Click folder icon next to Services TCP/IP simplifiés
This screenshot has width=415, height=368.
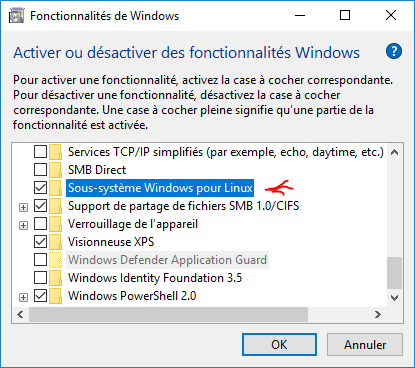click(56, 152)
